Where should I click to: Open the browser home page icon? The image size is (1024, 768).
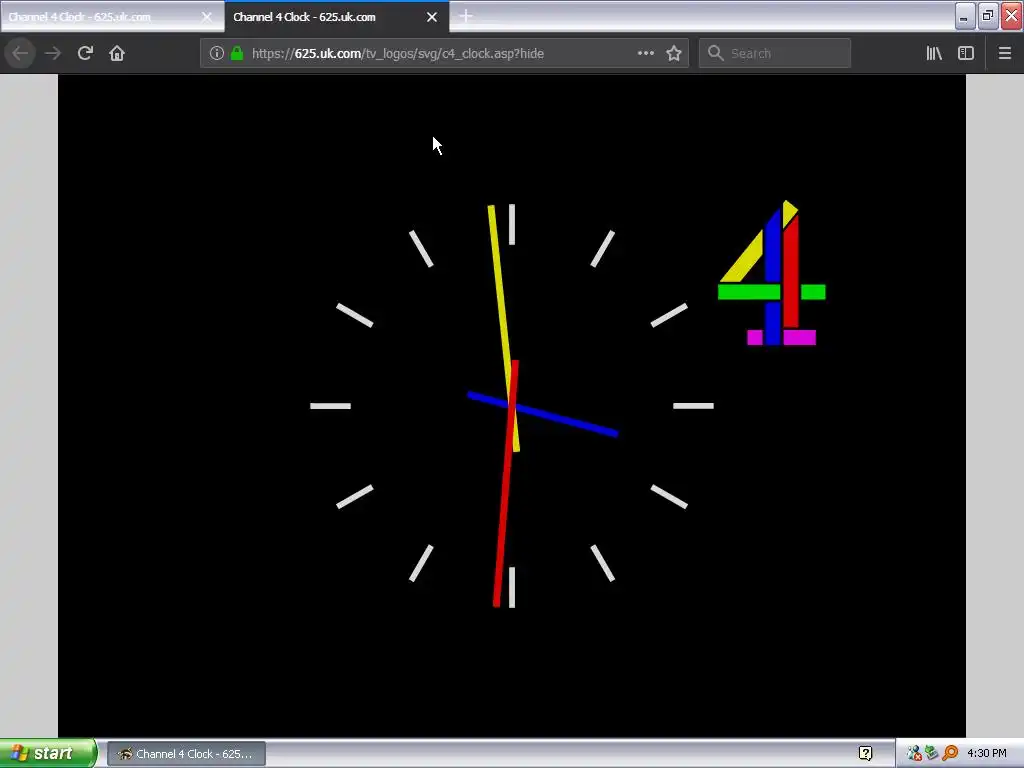(117, 53)
